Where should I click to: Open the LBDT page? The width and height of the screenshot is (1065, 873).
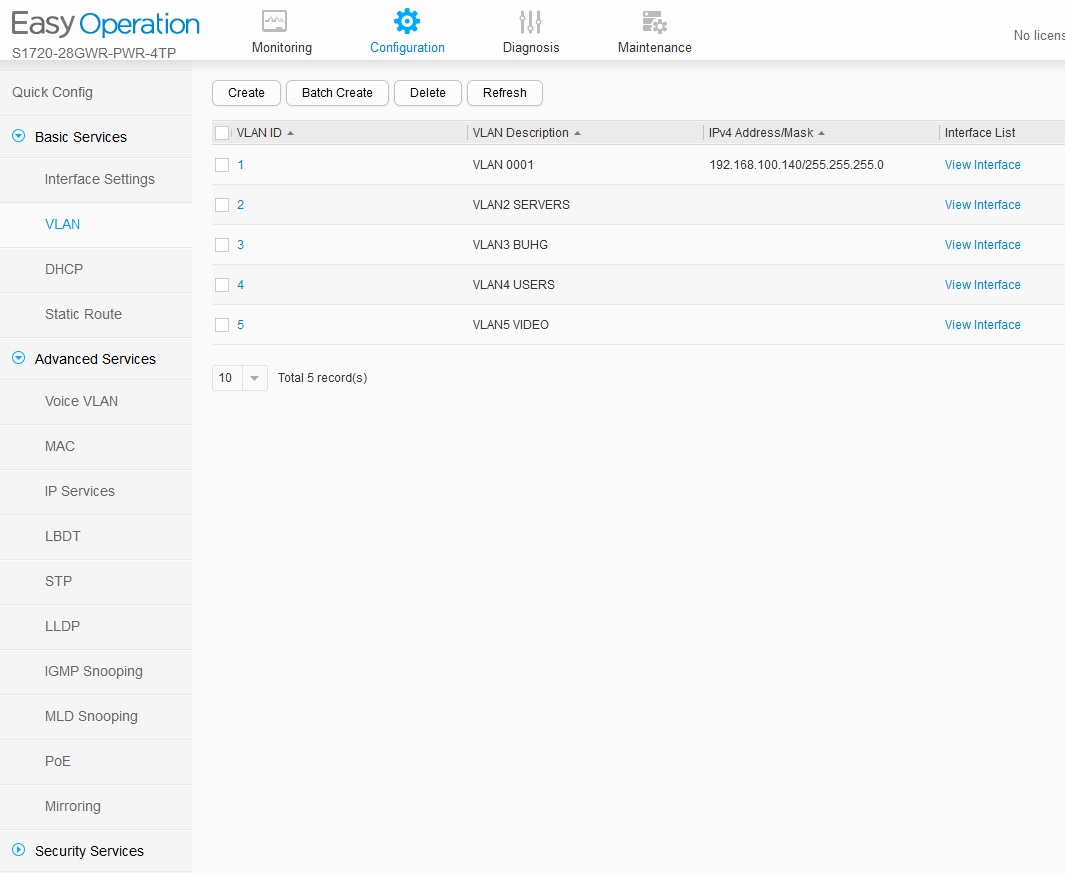[x=62, y=536]
